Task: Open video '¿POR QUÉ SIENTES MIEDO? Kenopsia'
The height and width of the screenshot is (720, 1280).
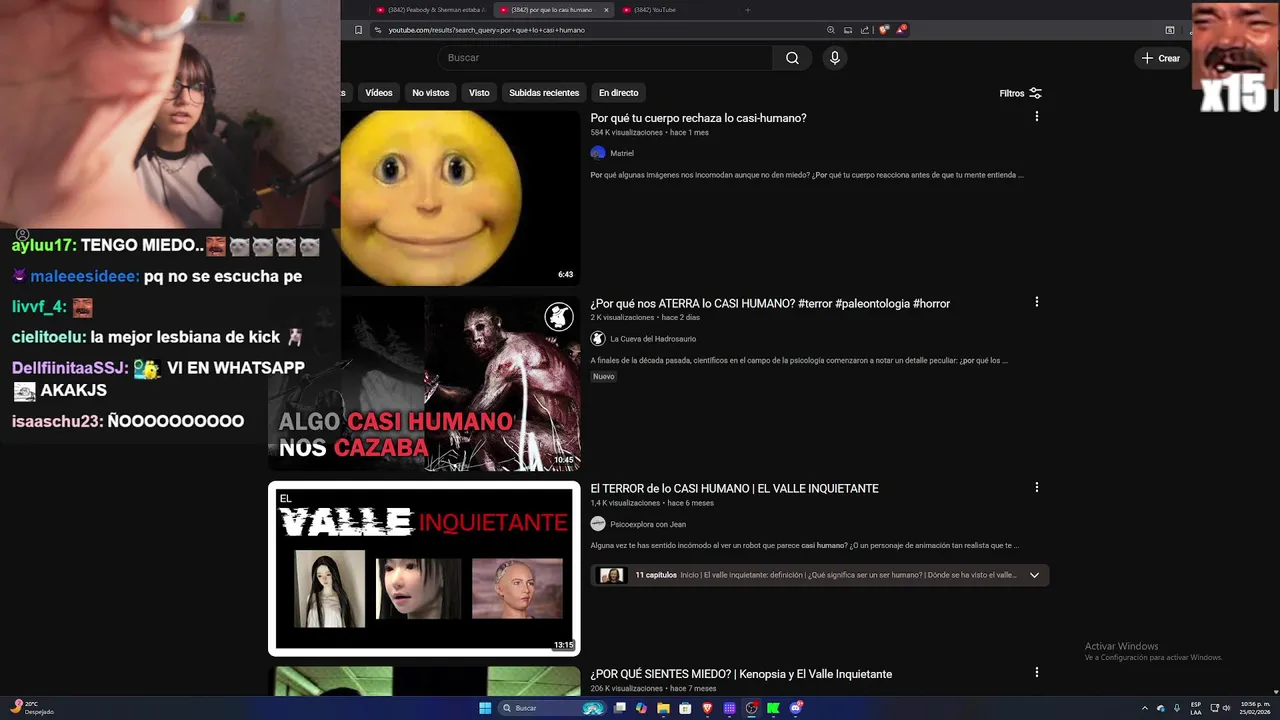Action: point(741,674)
